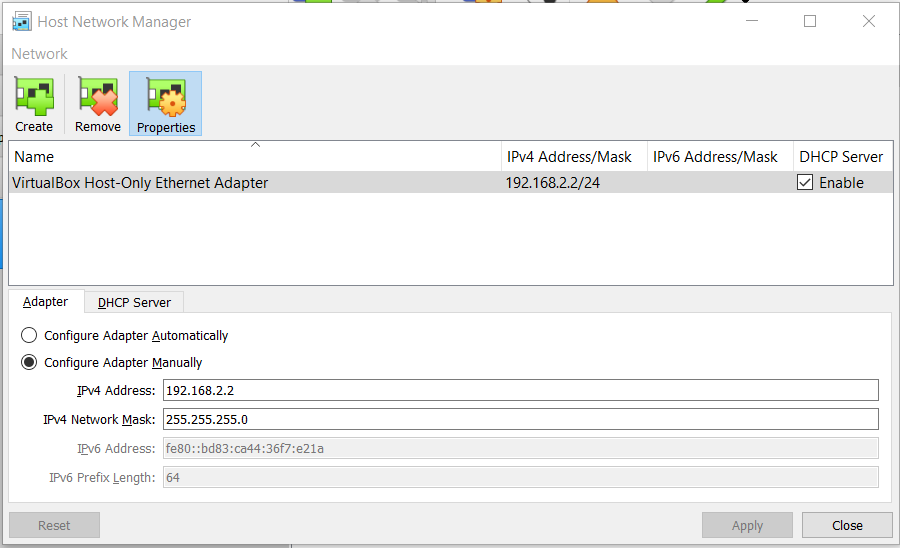Switch to the Adapter tab

(46, 302)
